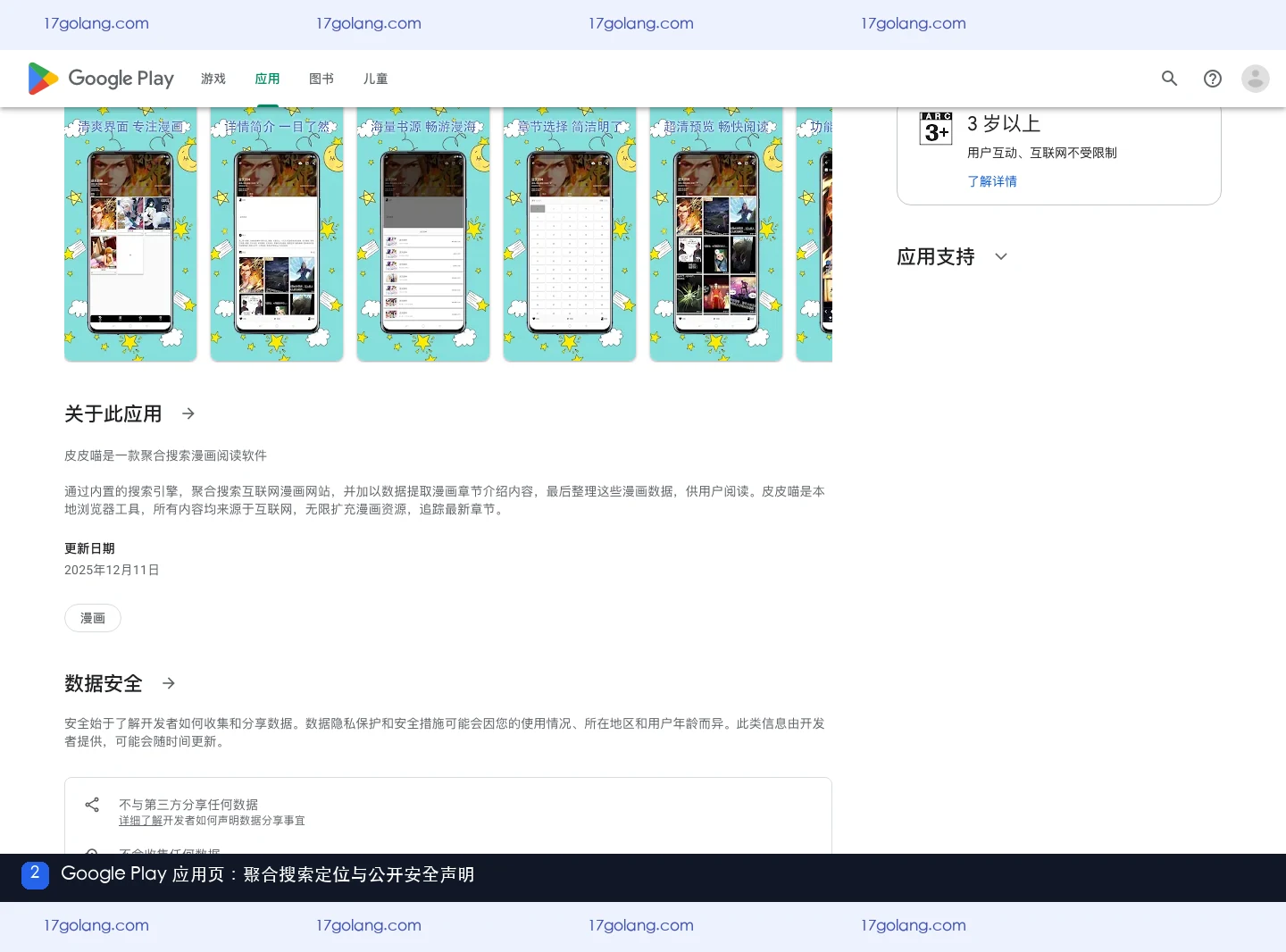
Task: Click the 更新日期 label
Action: coord(89,548)
